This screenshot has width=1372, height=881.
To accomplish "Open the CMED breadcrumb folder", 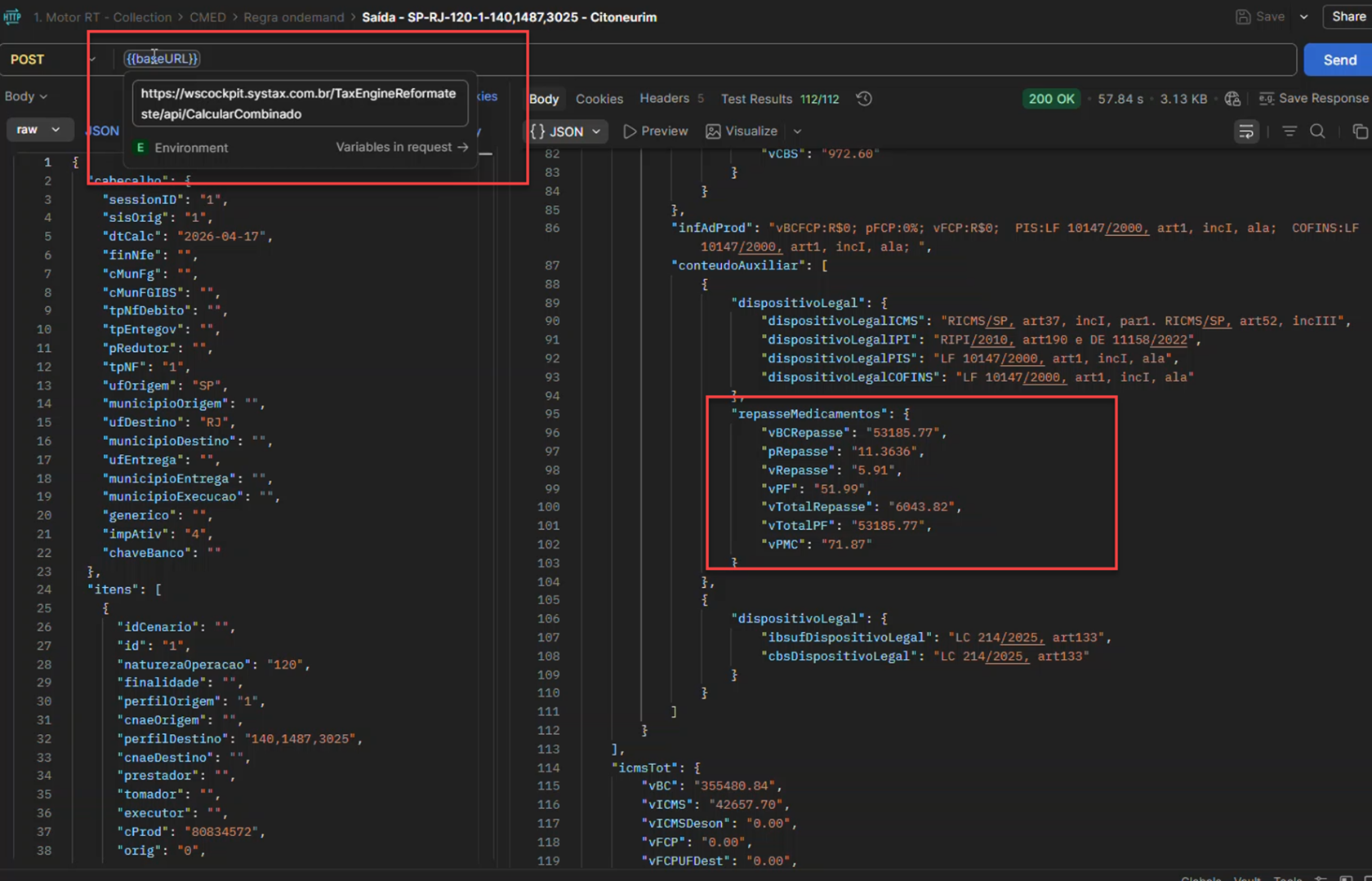I will pos(207,17).
